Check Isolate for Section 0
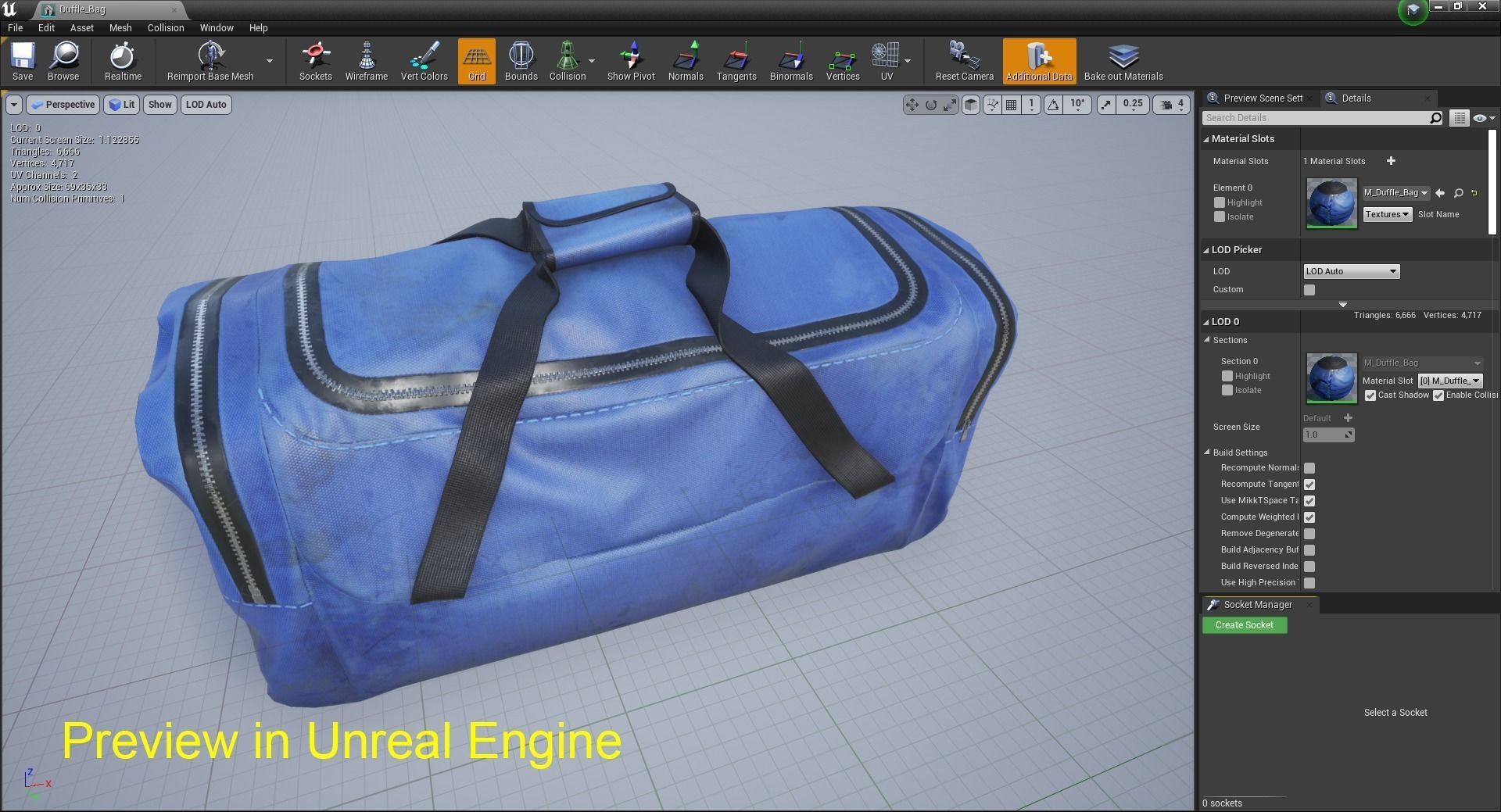The width and height of the screenshot is (1501, 812). click(x=1227, y=390)
